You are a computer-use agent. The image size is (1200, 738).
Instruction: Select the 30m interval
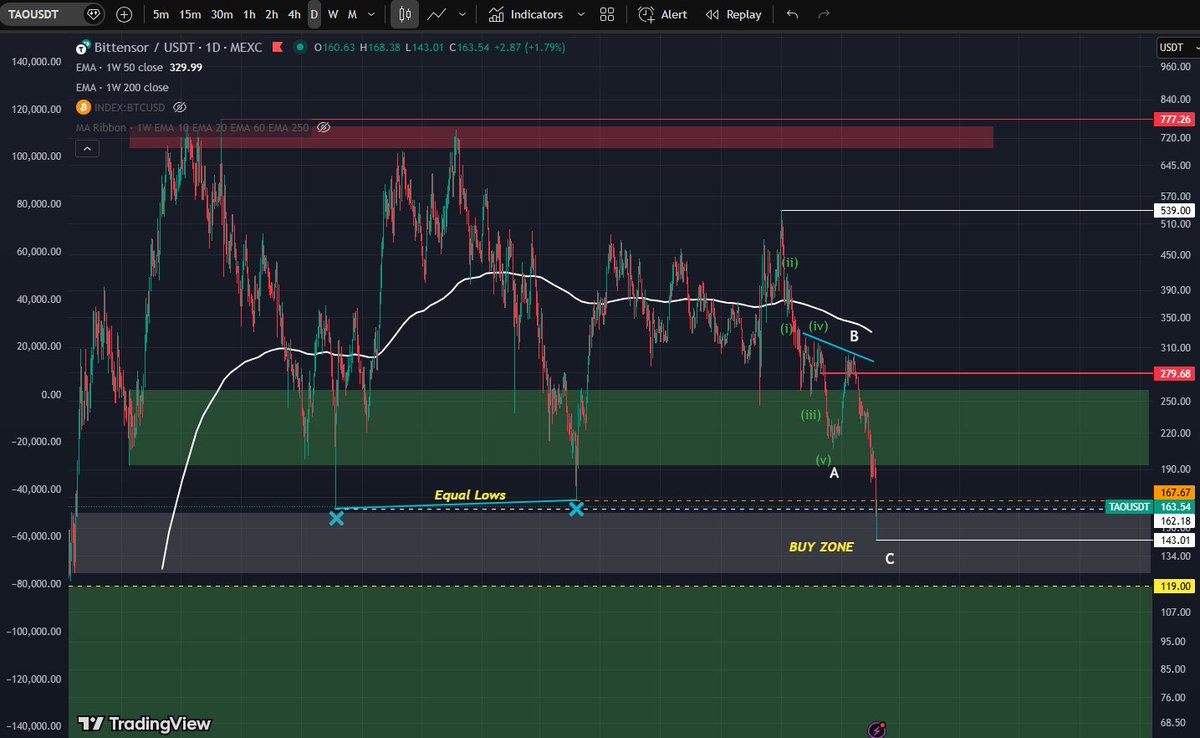[222, 15]
